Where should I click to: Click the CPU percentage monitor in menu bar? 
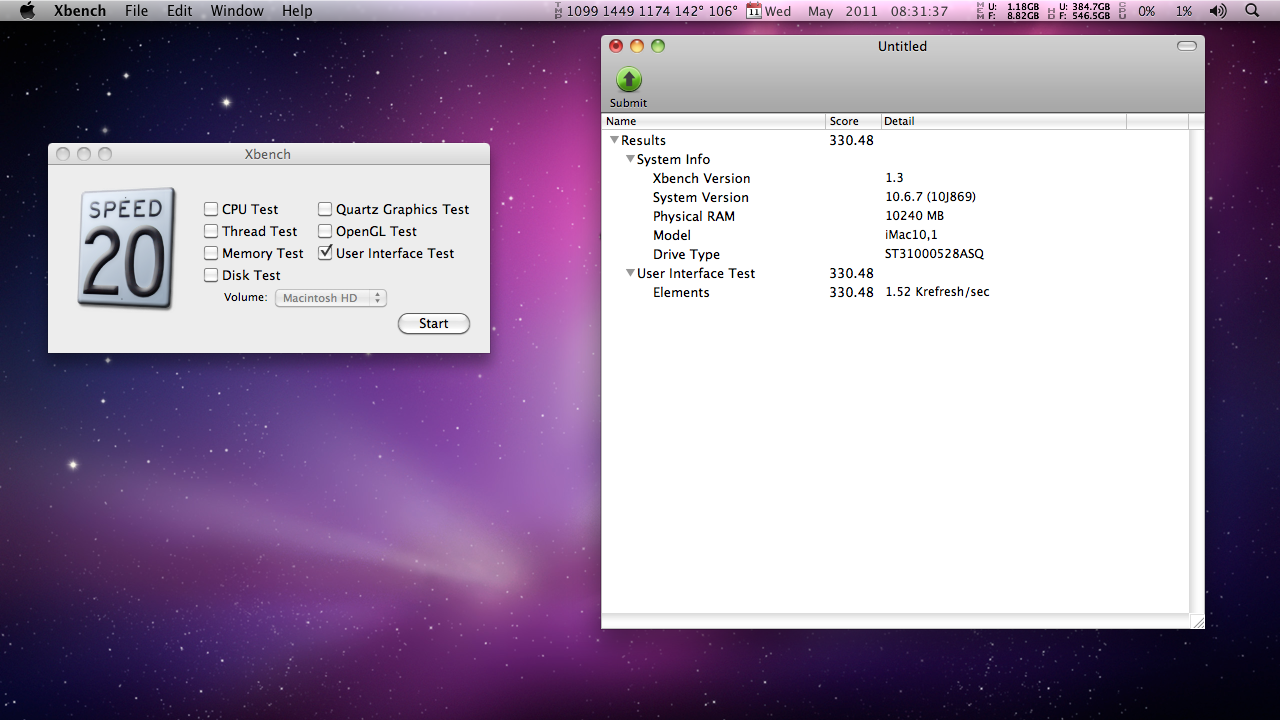[x=1156, y=11]
